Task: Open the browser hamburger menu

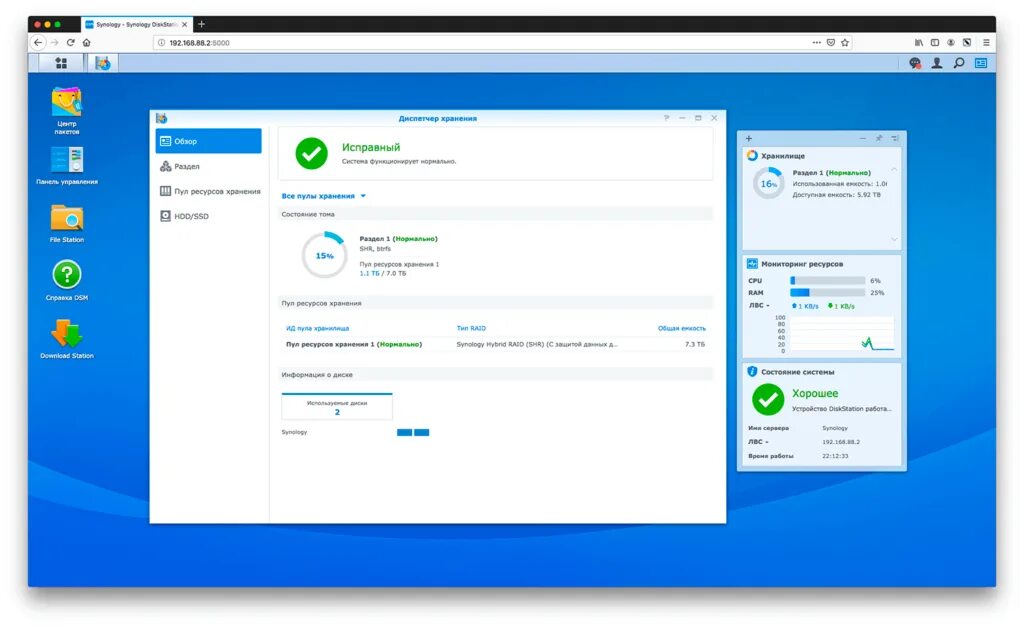Action: [986, 42]
